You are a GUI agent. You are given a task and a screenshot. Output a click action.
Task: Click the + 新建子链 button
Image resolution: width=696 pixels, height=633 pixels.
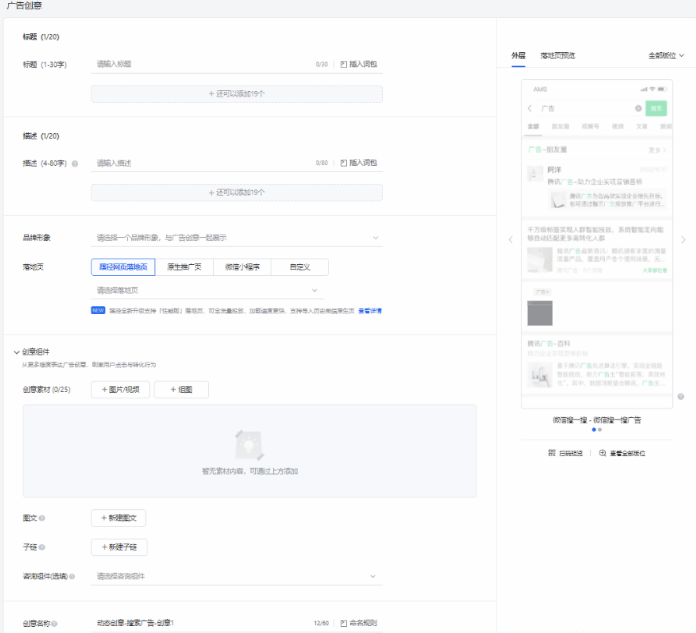[120, 547]
